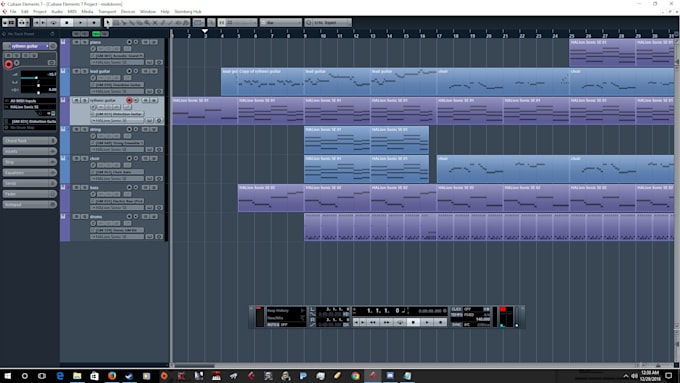Click transport panel Stop button
The height and width of the screenshot is (383, 680).
[413, 322]
